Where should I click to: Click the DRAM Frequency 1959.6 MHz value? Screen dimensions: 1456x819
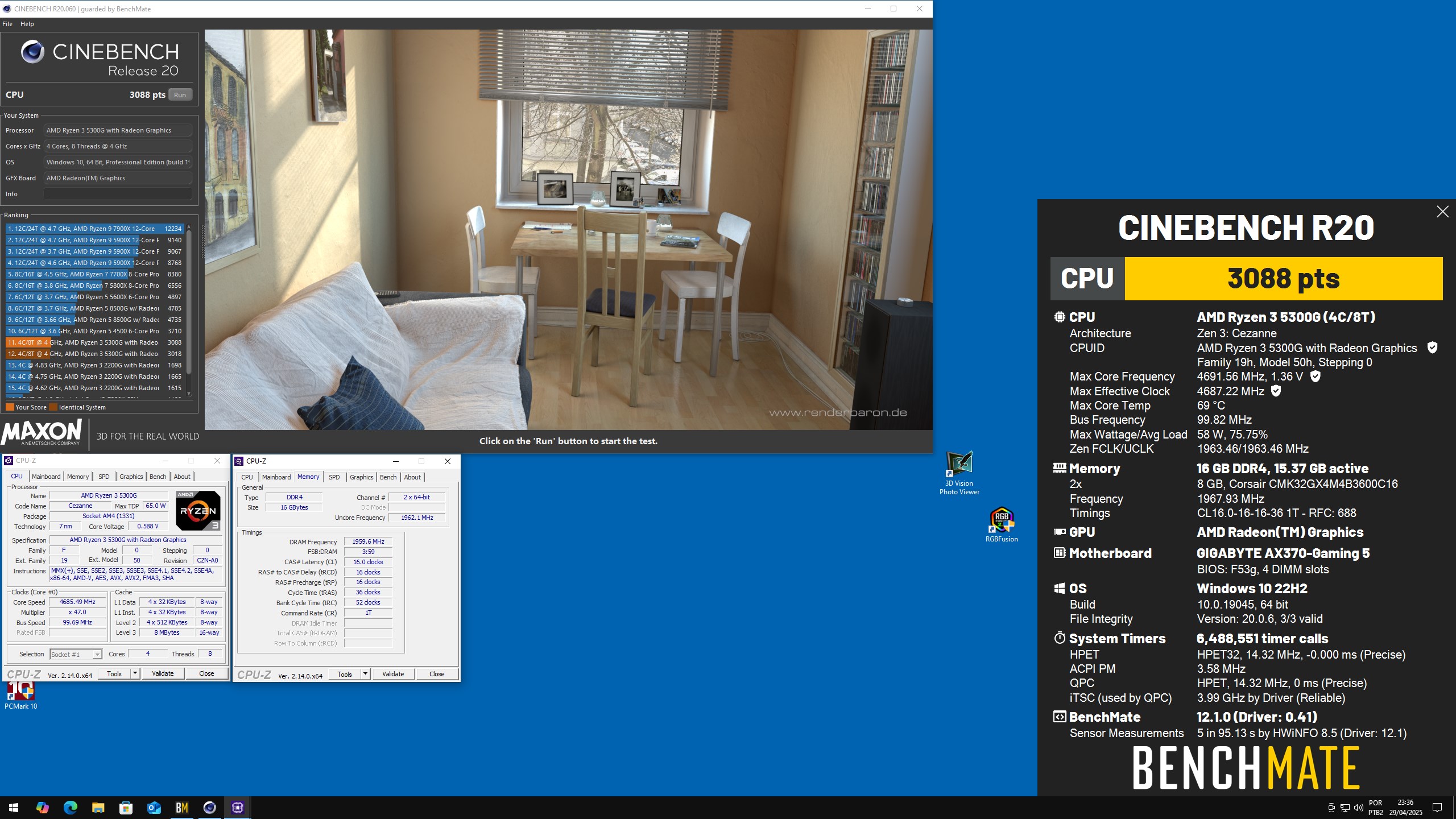(x=368, y=541)
